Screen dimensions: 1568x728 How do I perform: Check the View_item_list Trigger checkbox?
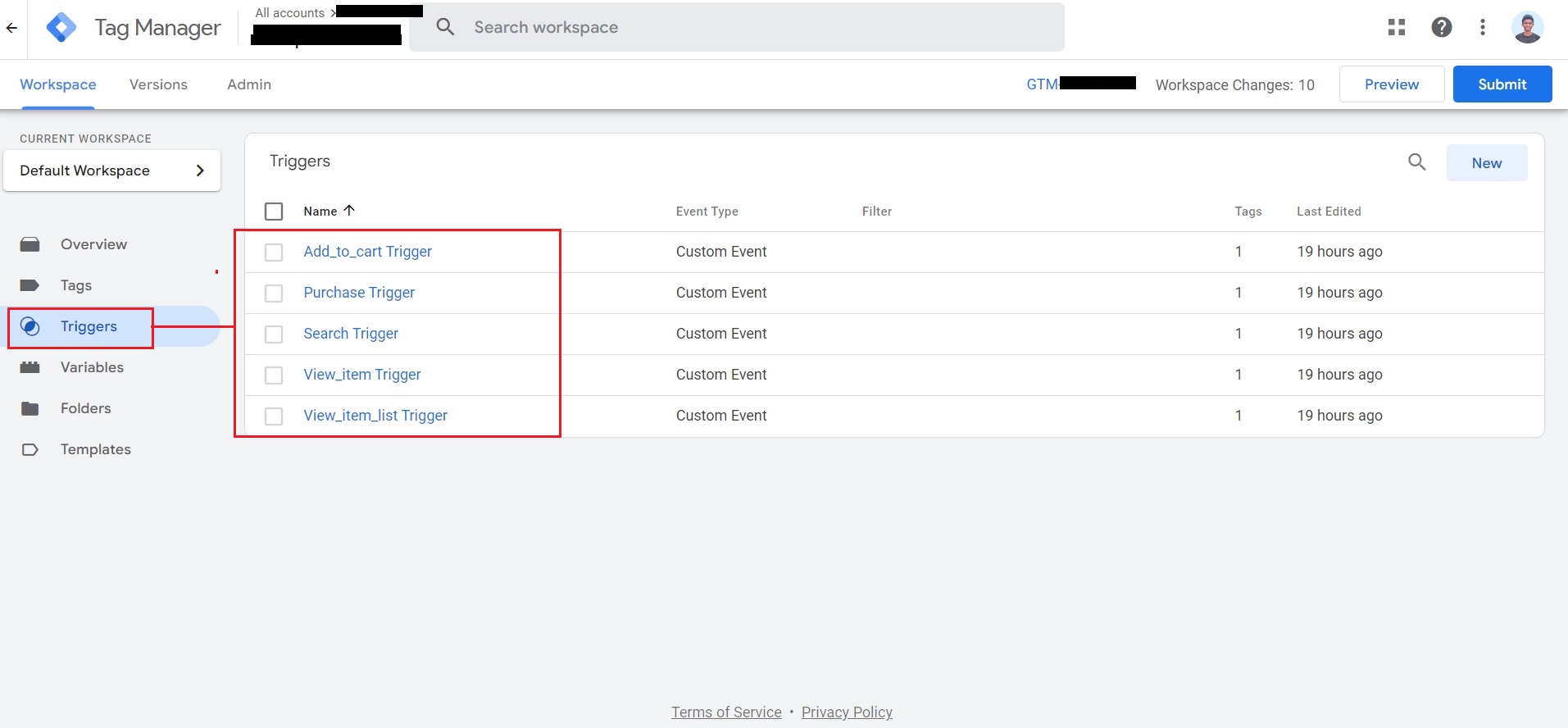tap(274, 416)
